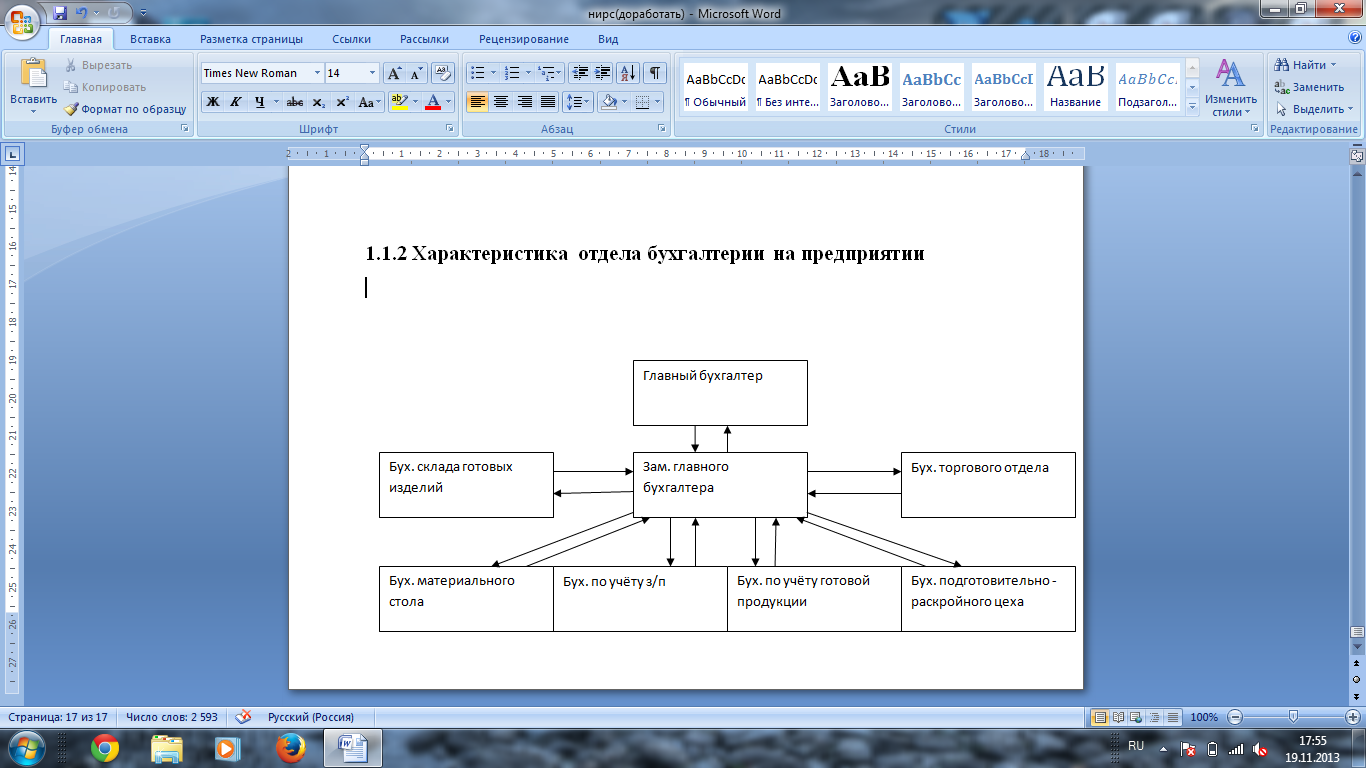This screenshot has width=1366, height=768.
Task: Apply bulleted list
Action: coord(478,73)
